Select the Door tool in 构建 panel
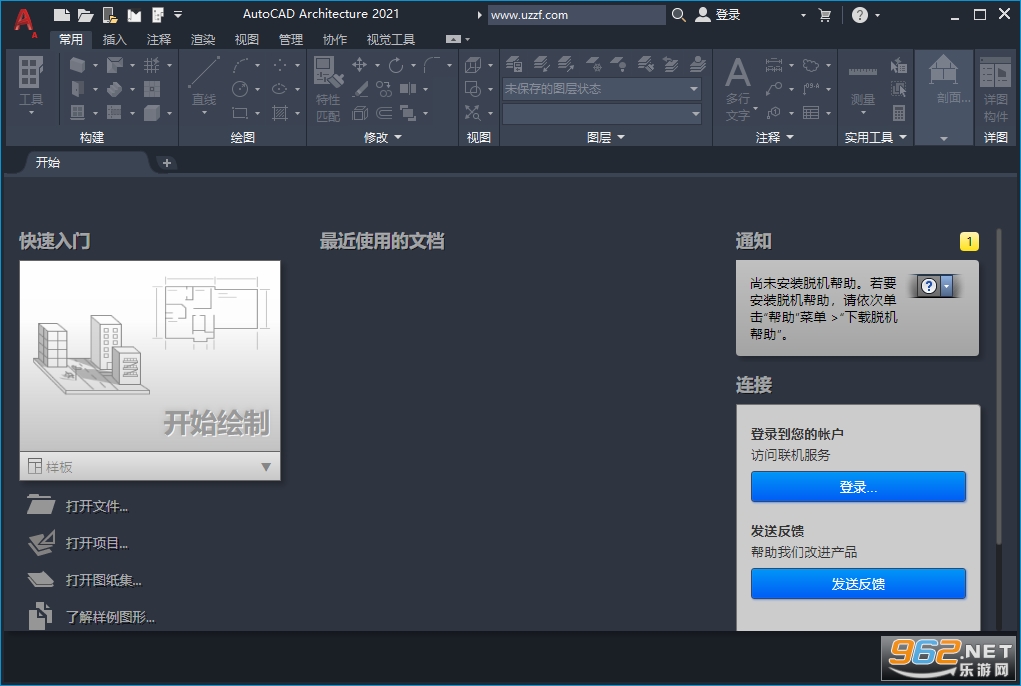1021x686 pixels. 77,89
